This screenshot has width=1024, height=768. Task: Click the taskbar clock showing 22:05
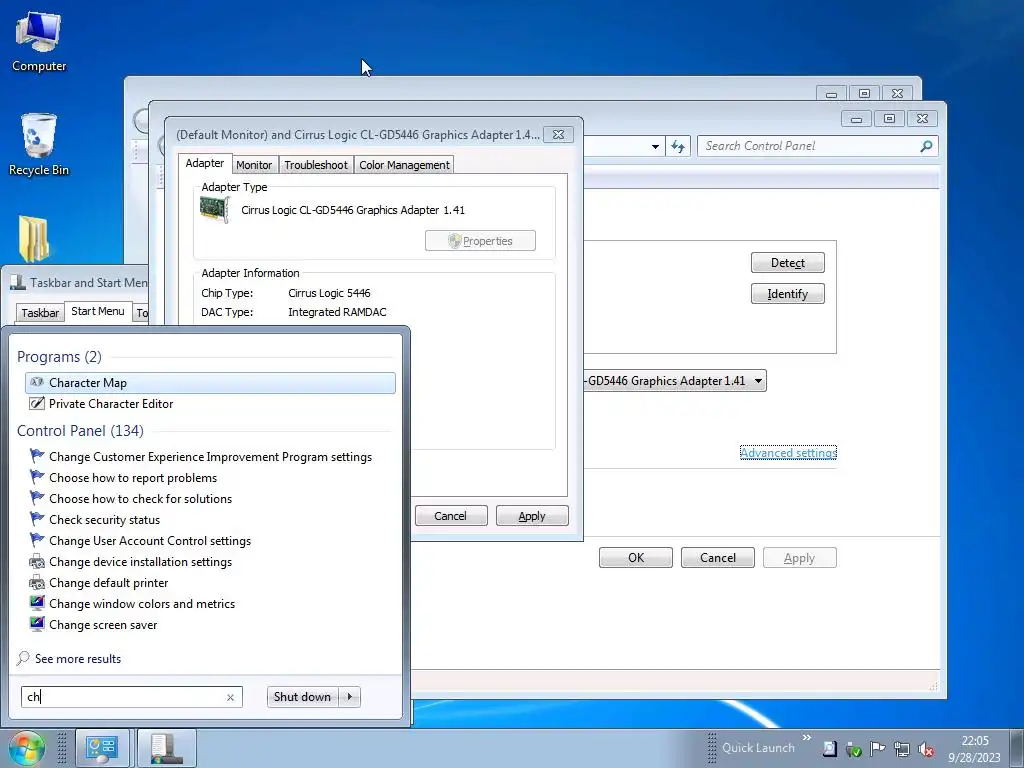pos(974,749)
